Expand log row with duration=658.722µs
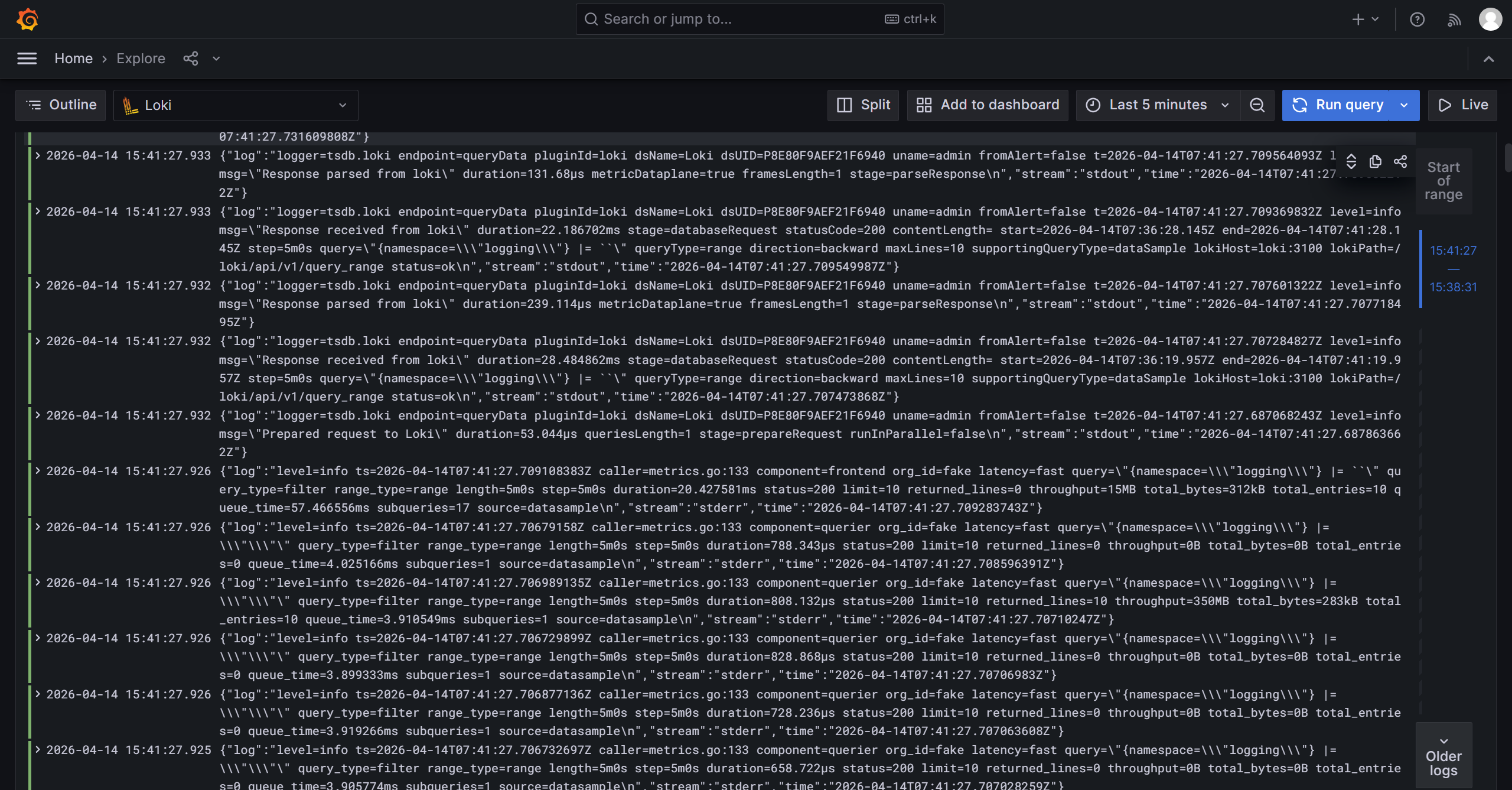 [x=38, y=749]
